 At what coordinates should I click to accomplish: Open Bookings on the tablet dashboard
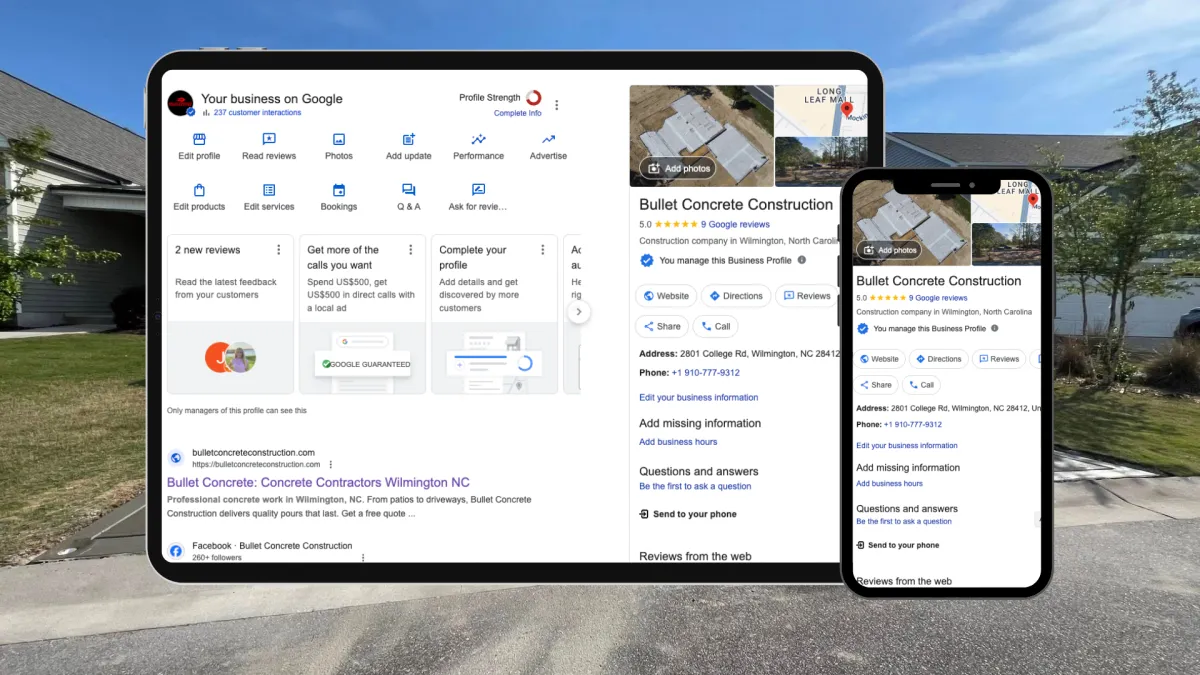pyautogui.click(x=339, y=197)
